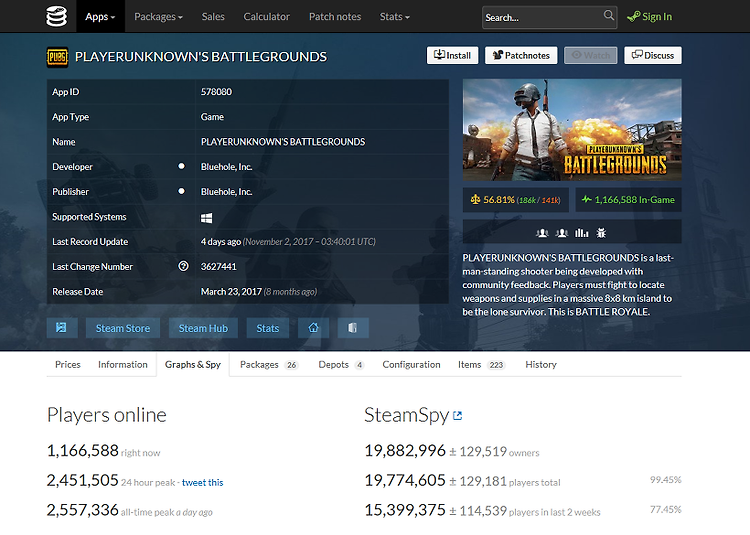This screenshot has height=535, width=750.
Task: Open the blue Stats button
Action: tap(268, 328)
